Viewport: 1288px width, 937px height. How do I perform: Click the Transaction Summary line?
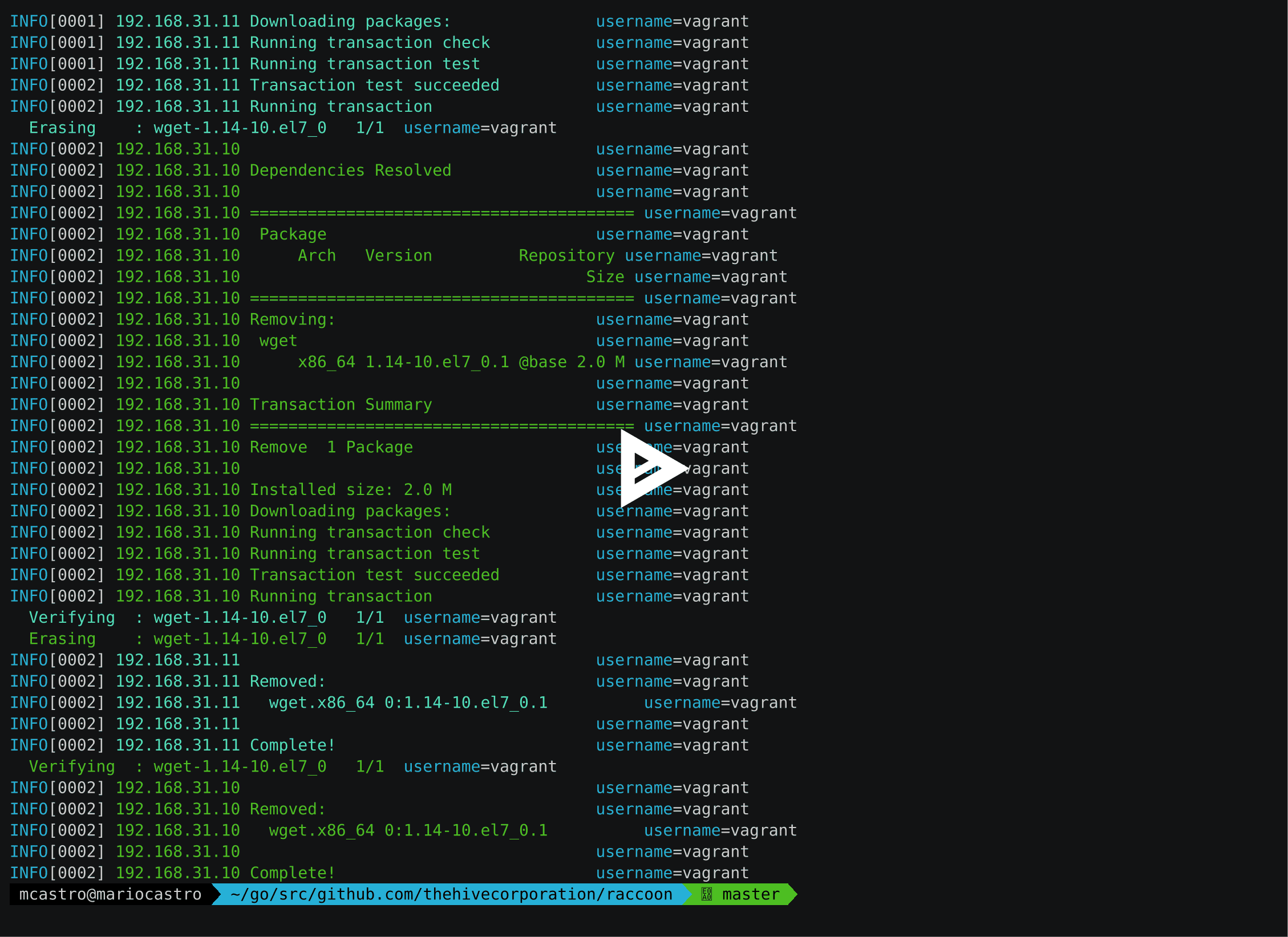pyautogui.click(x=379, y=405)
